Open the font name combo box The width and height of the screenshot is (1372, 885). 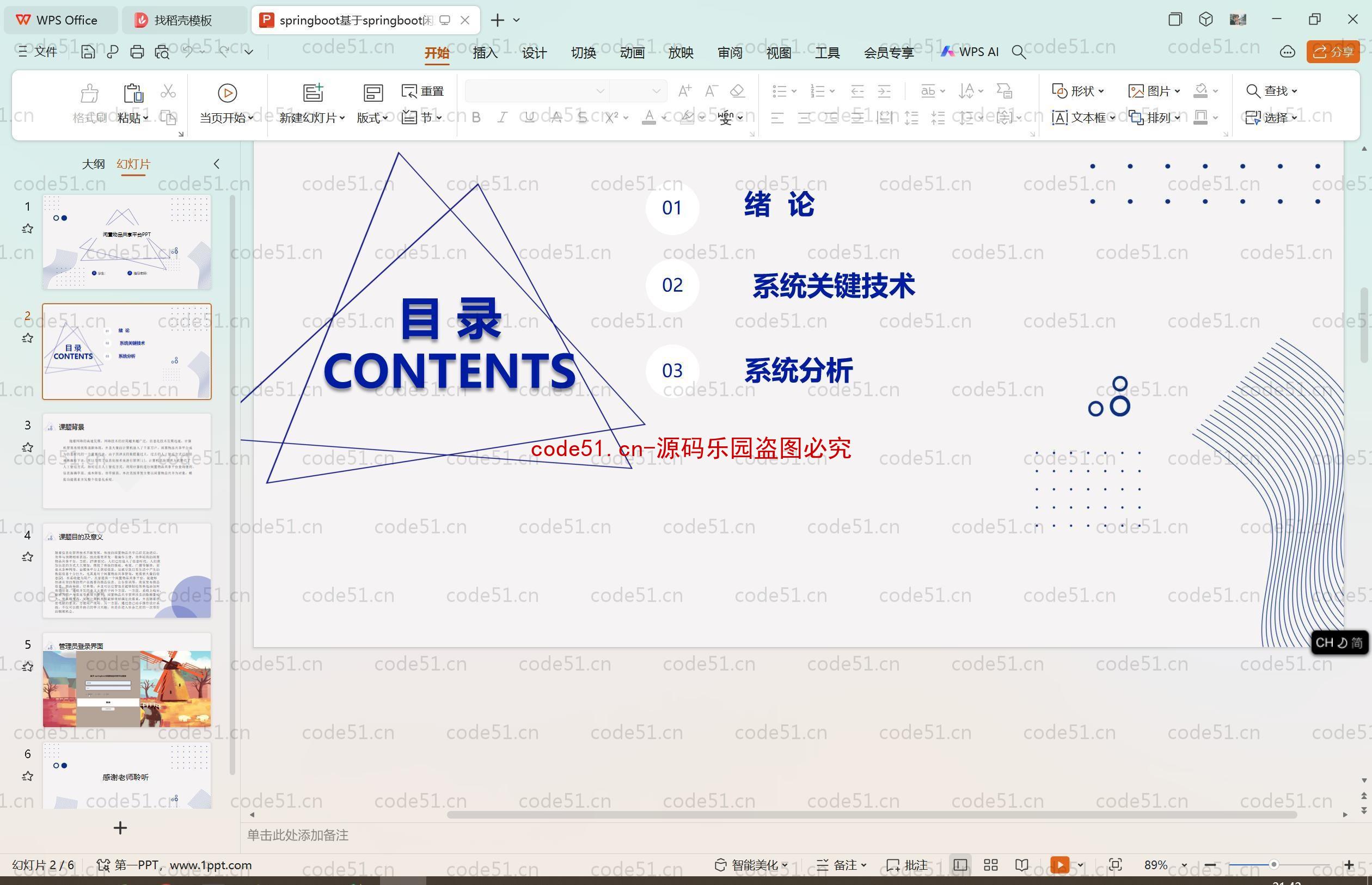tap(536, 91)
